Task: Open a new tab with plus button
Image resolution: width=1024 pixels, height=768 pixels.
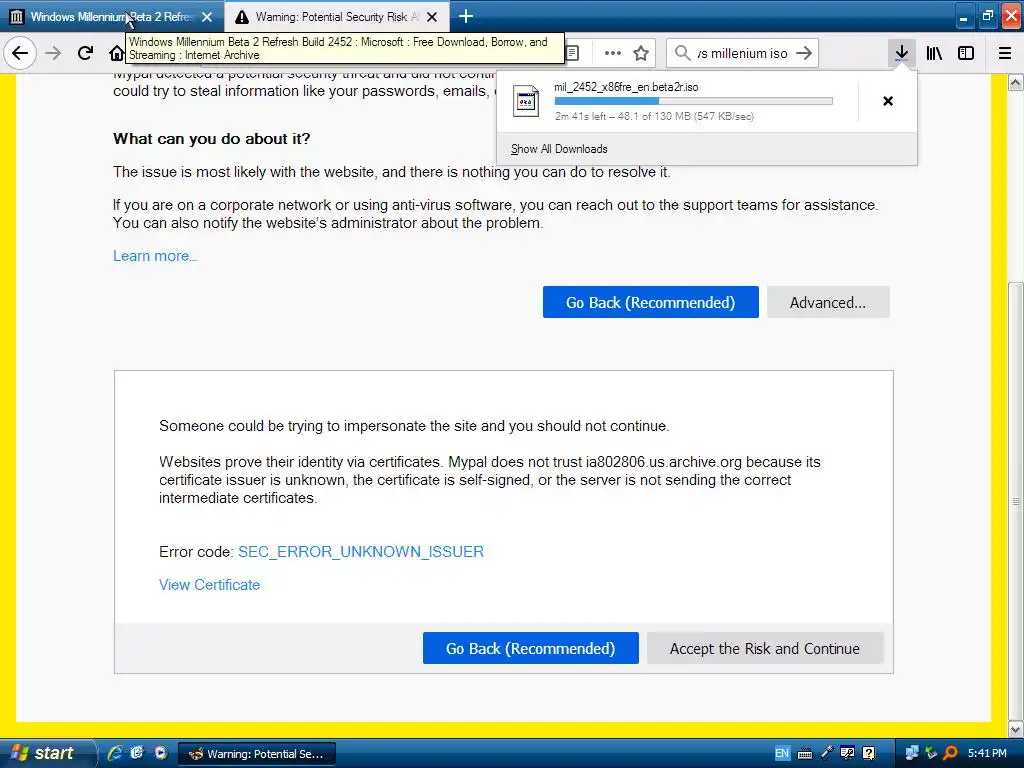Action: [466, 16]
